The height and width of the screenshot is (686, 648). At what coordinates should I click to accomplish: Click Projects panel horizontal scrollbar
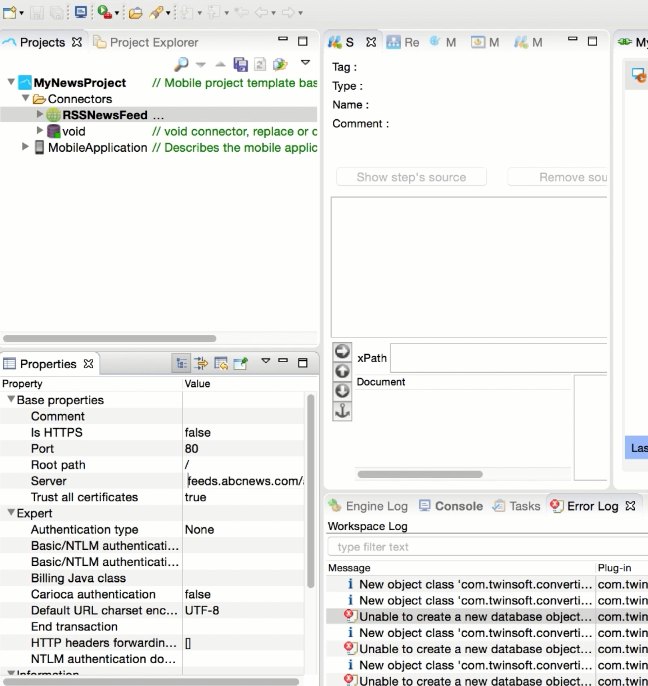(109, 338)
